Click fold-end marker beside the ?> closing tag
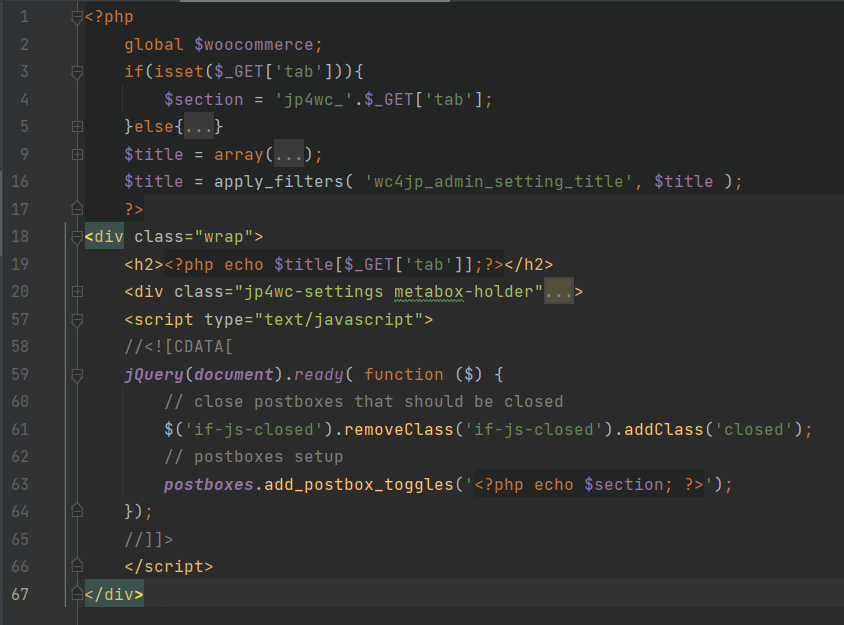The height and width of the screenshot is (625, 844). tap(77, 209)
